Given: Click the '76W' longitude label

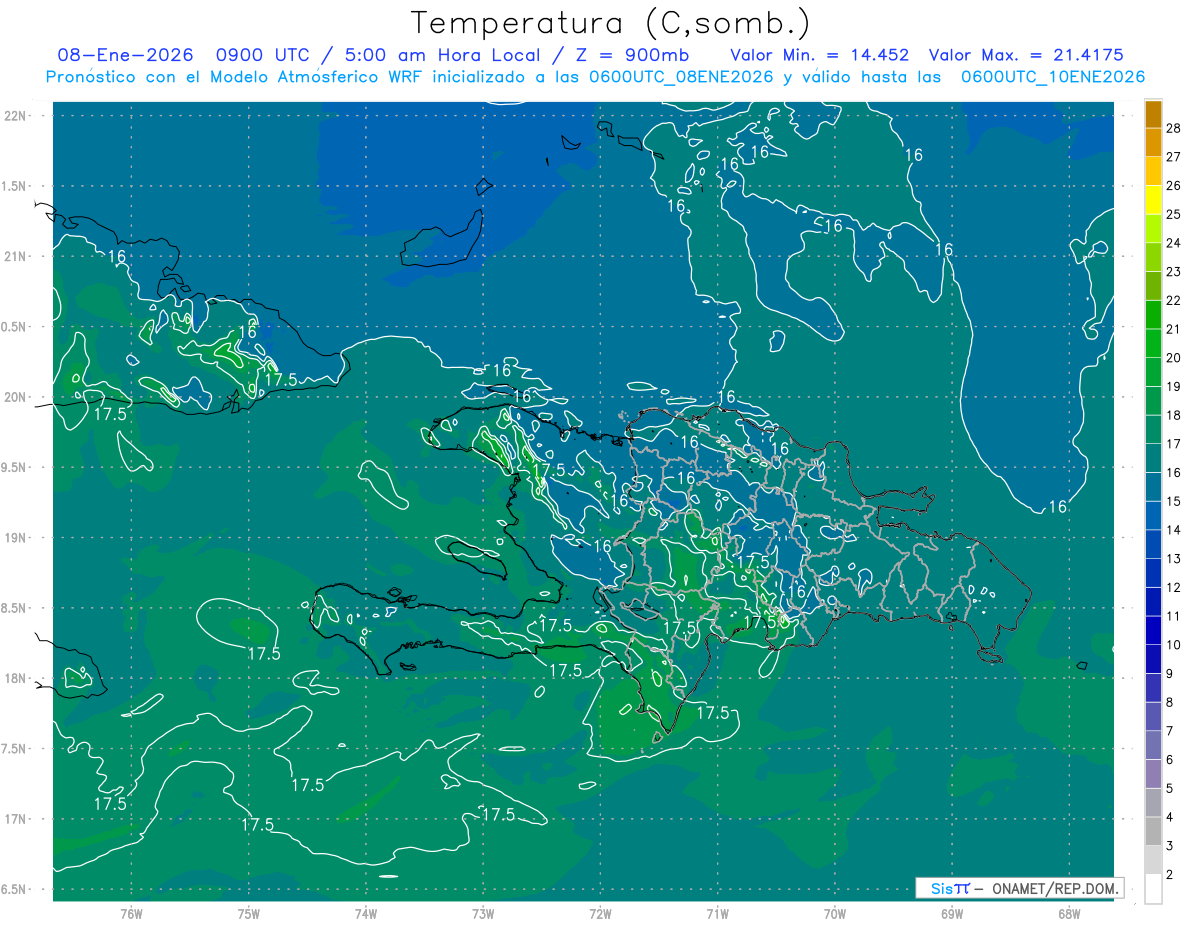Looking at the screenshot, I should coord(131,914).
